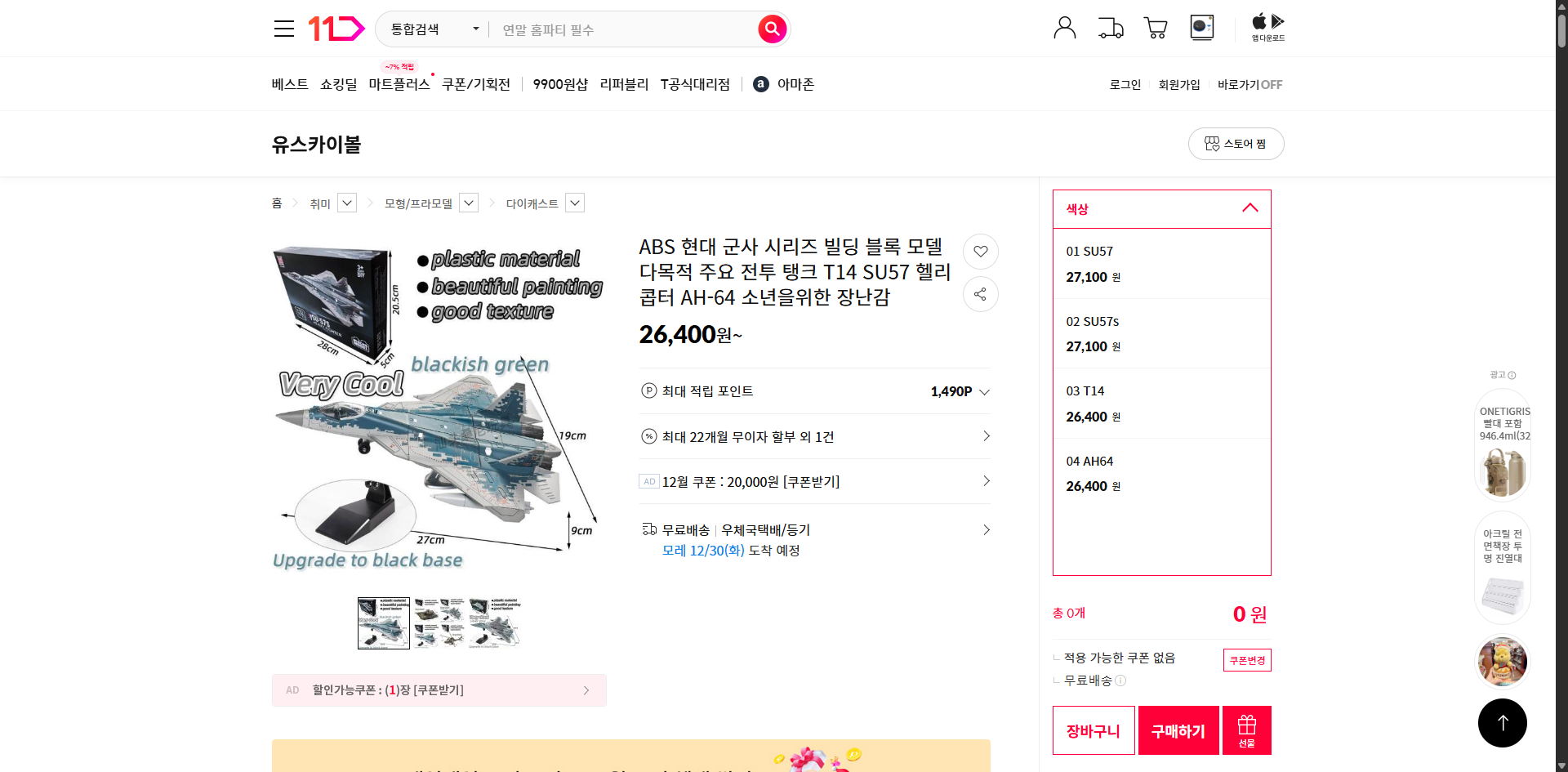Viewport: 1568px width, 772px height.
Task: Click the share icon on the product
Action: [980, 294]
